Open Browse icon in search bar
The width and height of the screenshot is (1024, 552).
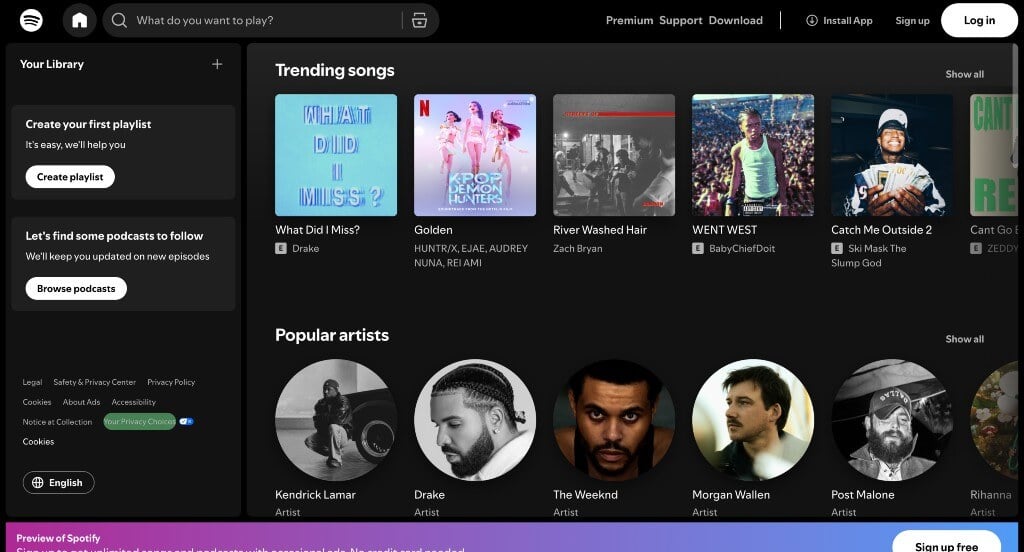(x=419, y=20)
